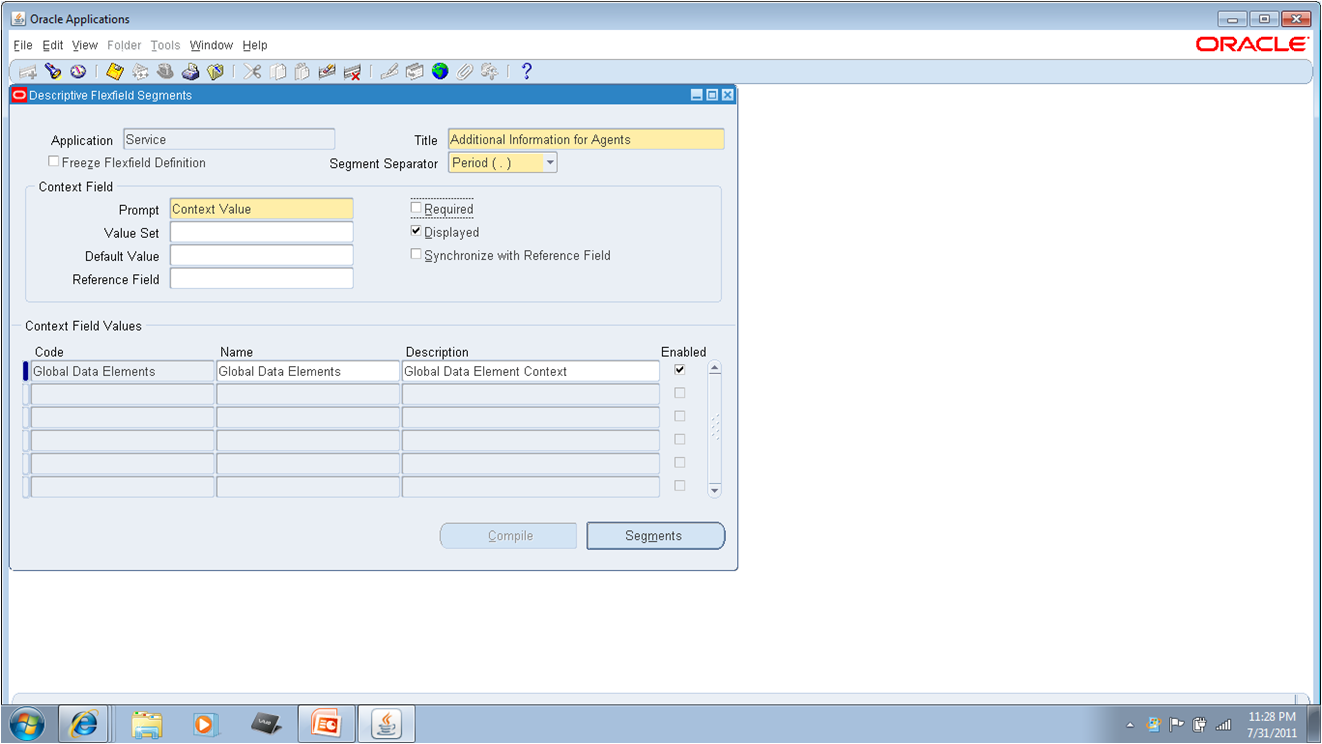Open the Folder menu
Screen dimensions: 1322x744
point(124,45)
